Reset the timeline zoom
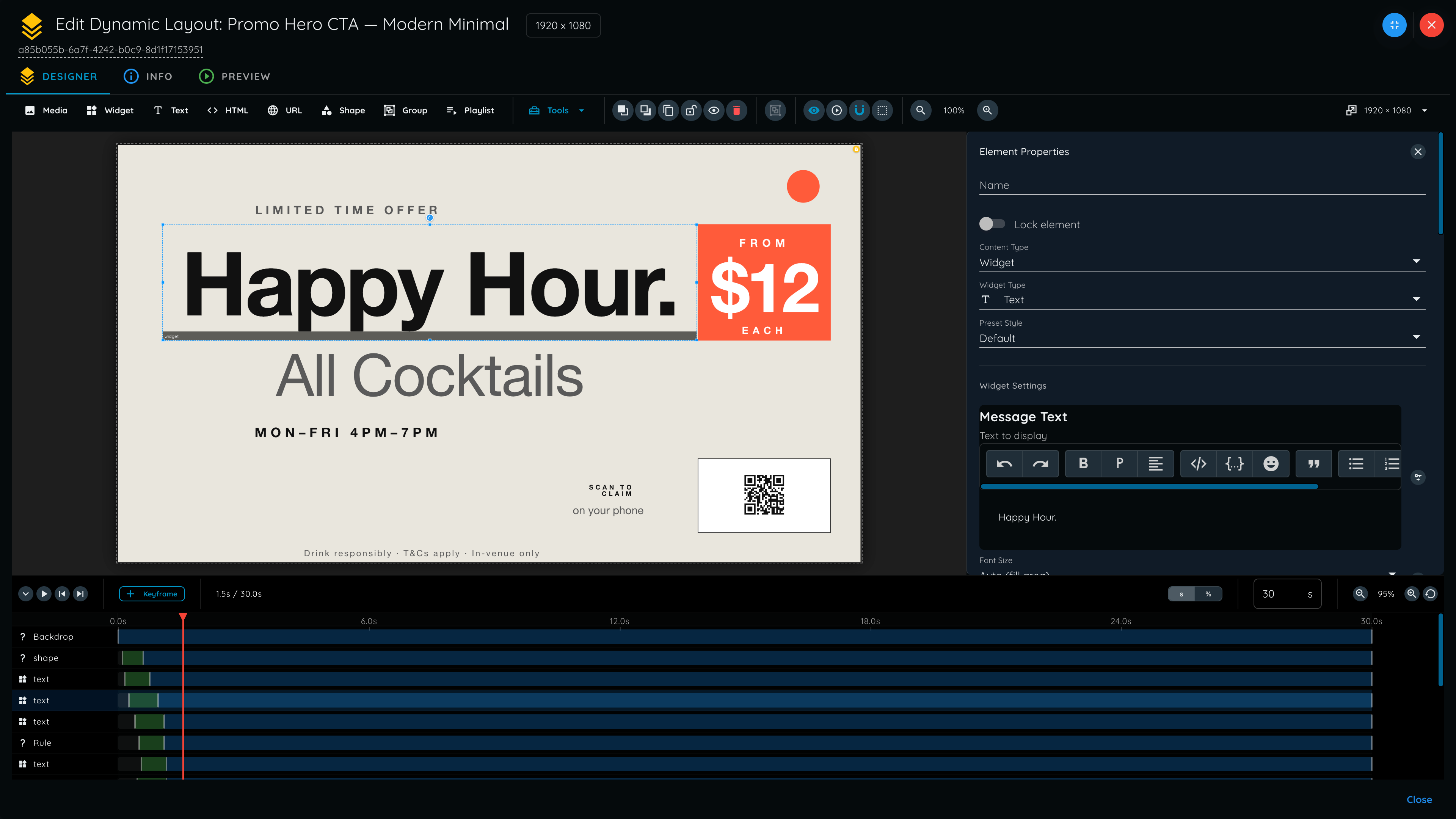1456x819 pixels. point(1431,594)
